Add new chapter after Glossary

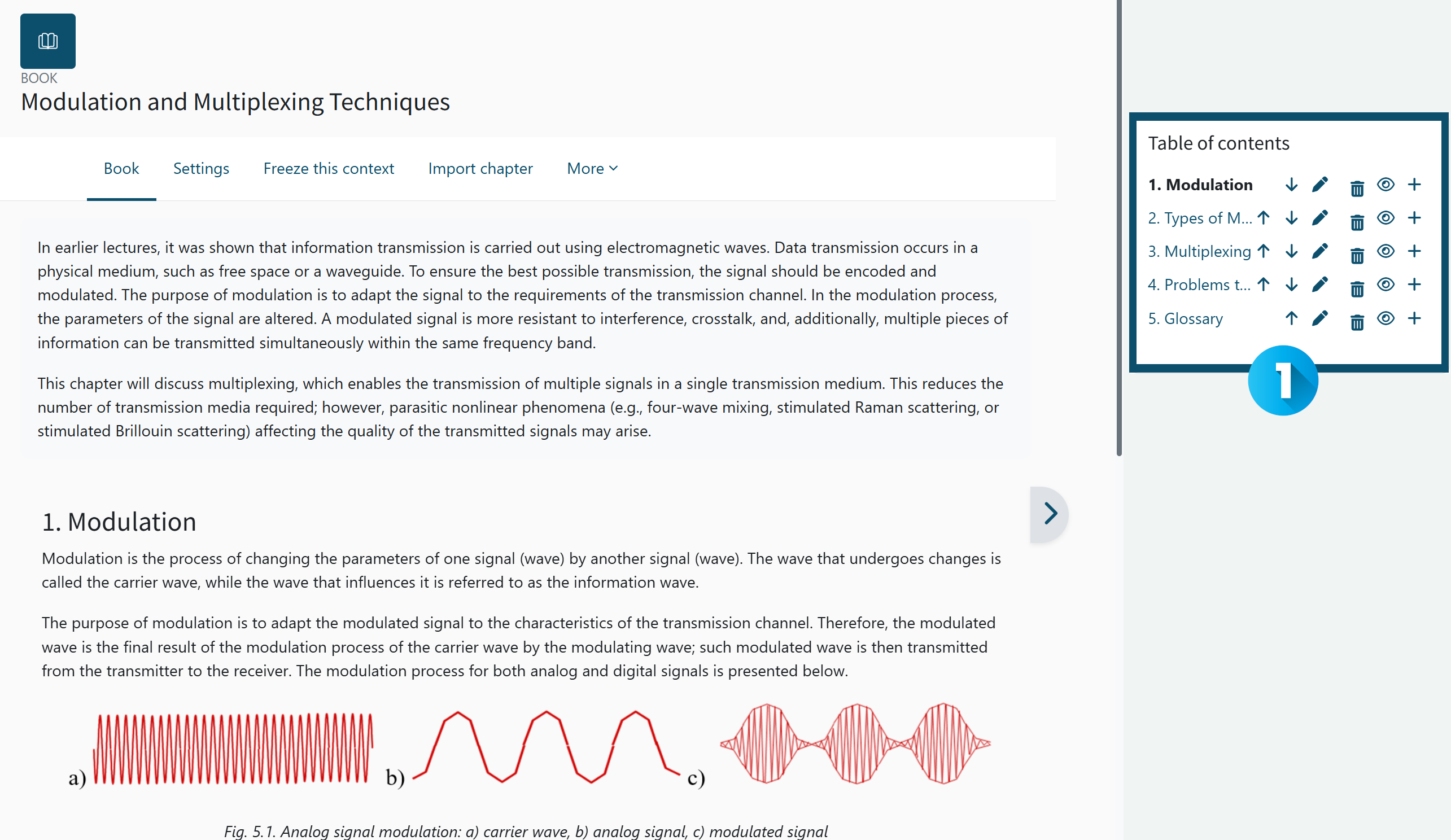pyautogui.click(x=1414, y=318)
